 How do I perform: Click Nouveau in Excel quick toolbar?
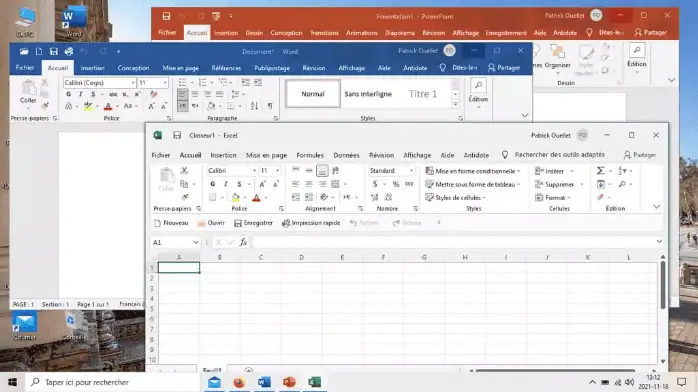tap(171, 223)
